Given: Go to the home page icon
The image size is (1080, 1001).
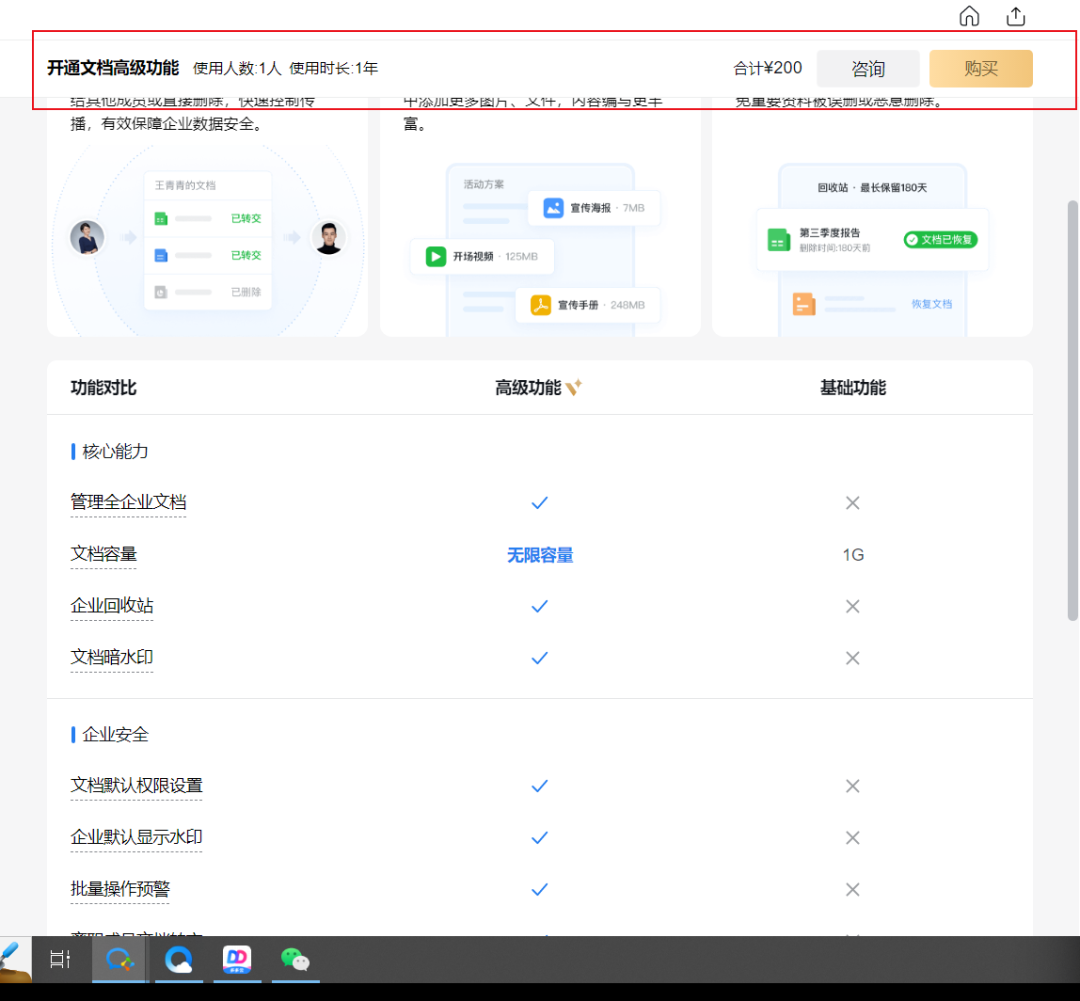Looking at the screenshot, I should point(969,16).
